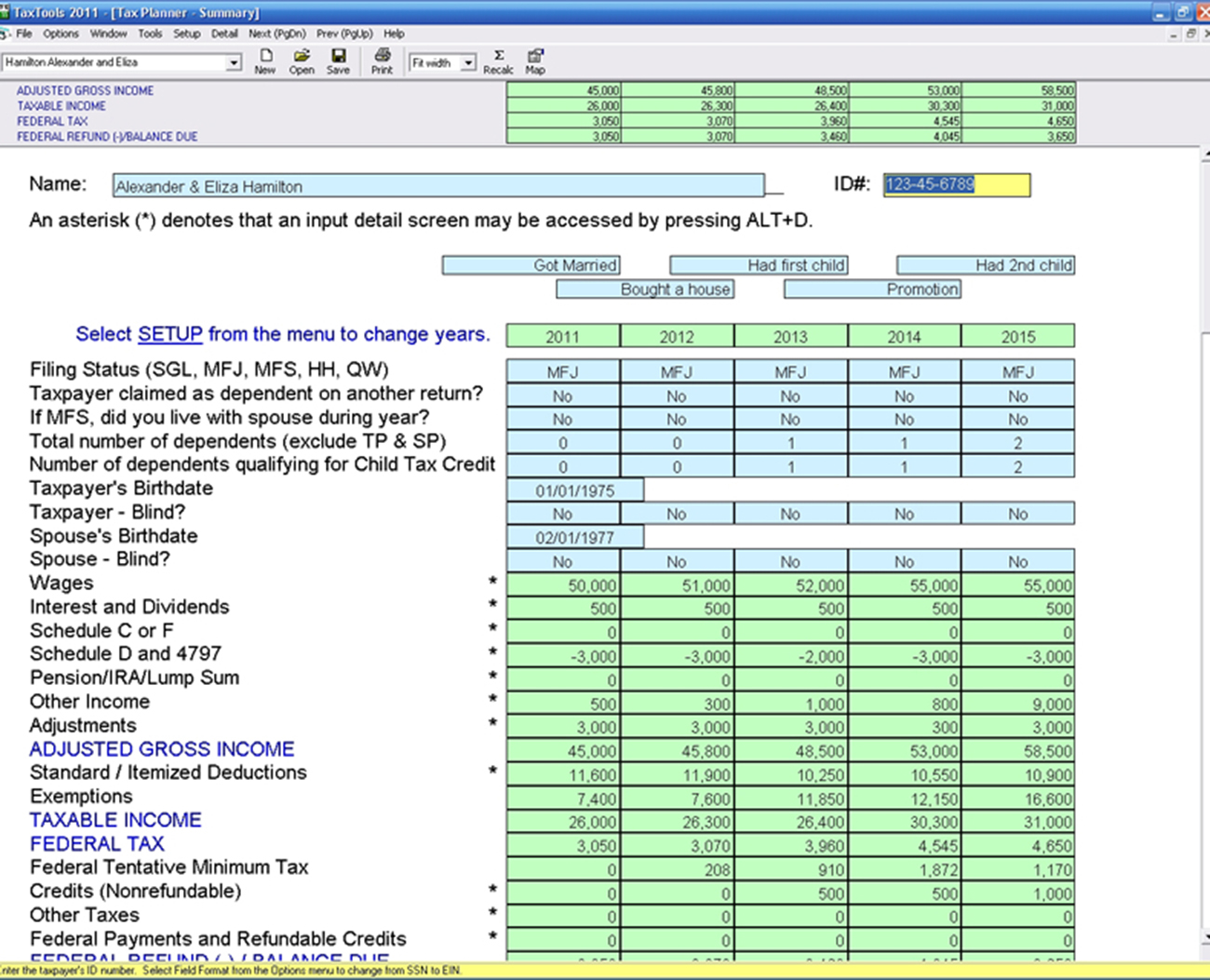The height and width of the screenshot is (980, 1210).
Task: Click 2012 Taxpayer Blind No cell
Action: click(x=677, y=514)
